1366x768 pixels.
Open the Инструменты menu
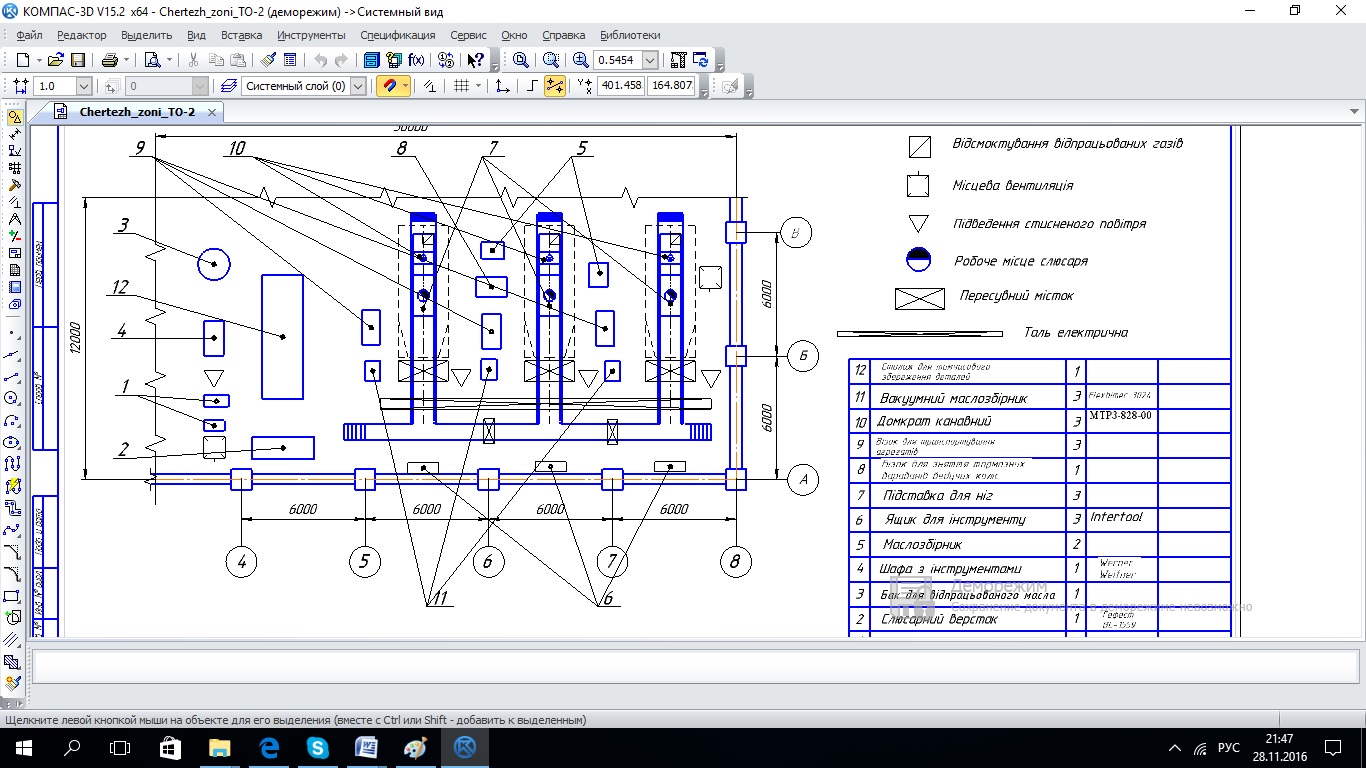pyautogui.click(x=311, y=35)
